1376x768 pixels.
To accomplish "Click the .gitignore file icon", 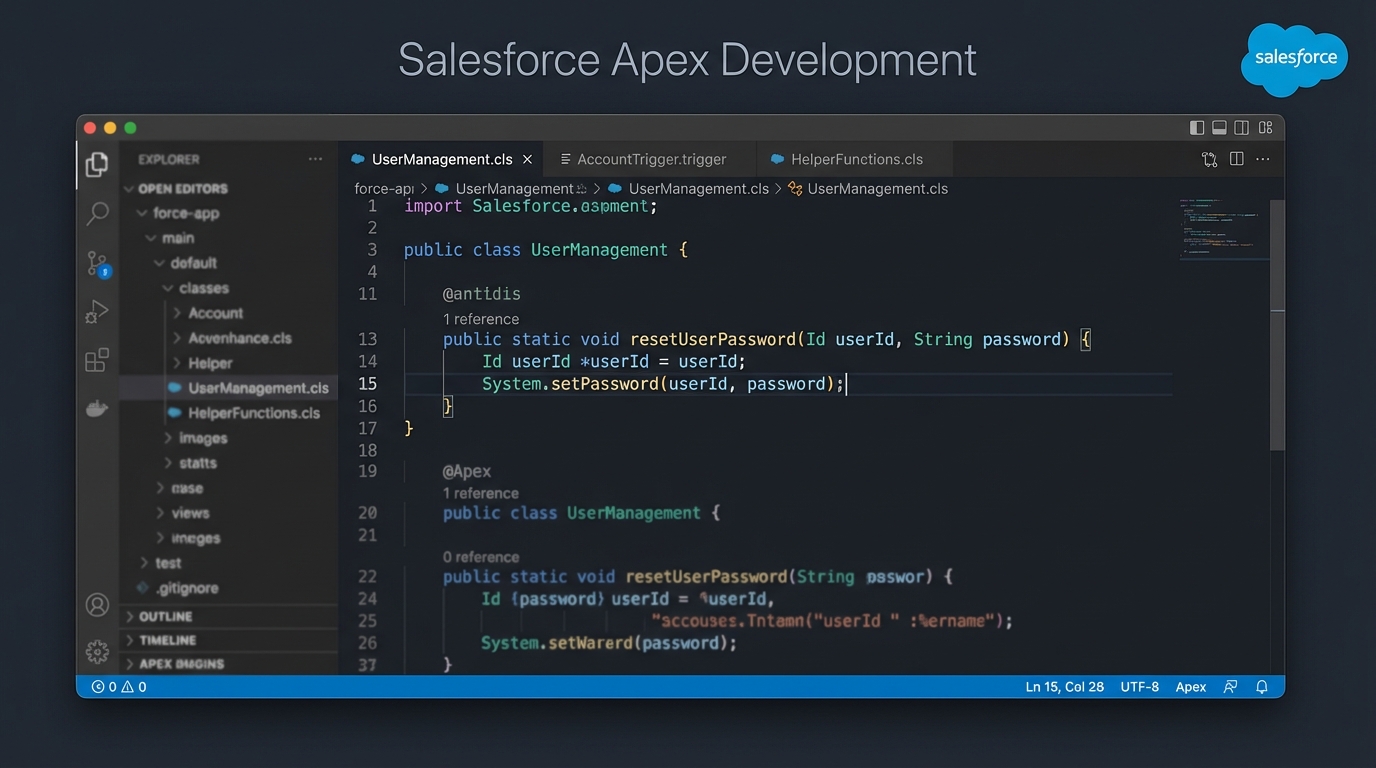I will click(x=143, y=588).
